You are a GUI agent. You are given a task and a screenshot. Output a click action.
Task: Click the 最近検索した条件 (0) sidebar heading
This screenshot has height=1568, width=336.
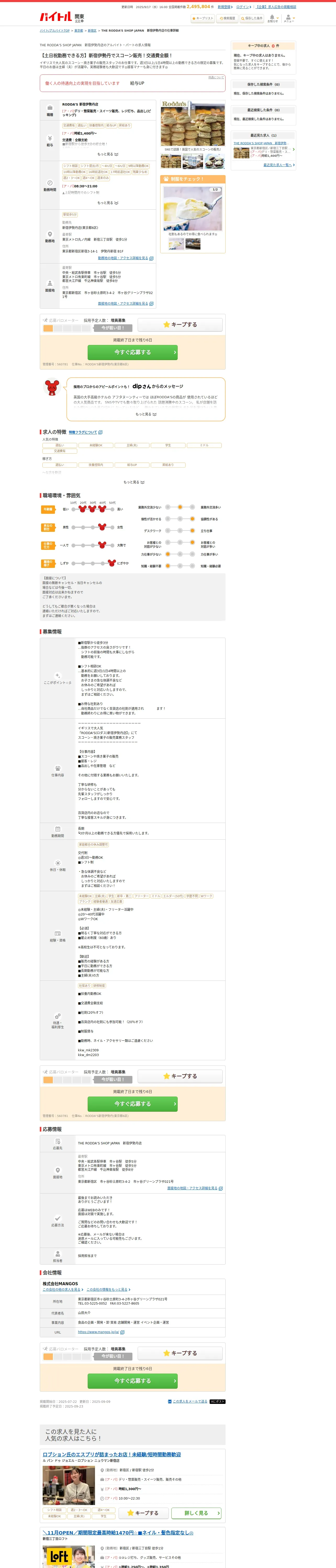click(264, 110)
